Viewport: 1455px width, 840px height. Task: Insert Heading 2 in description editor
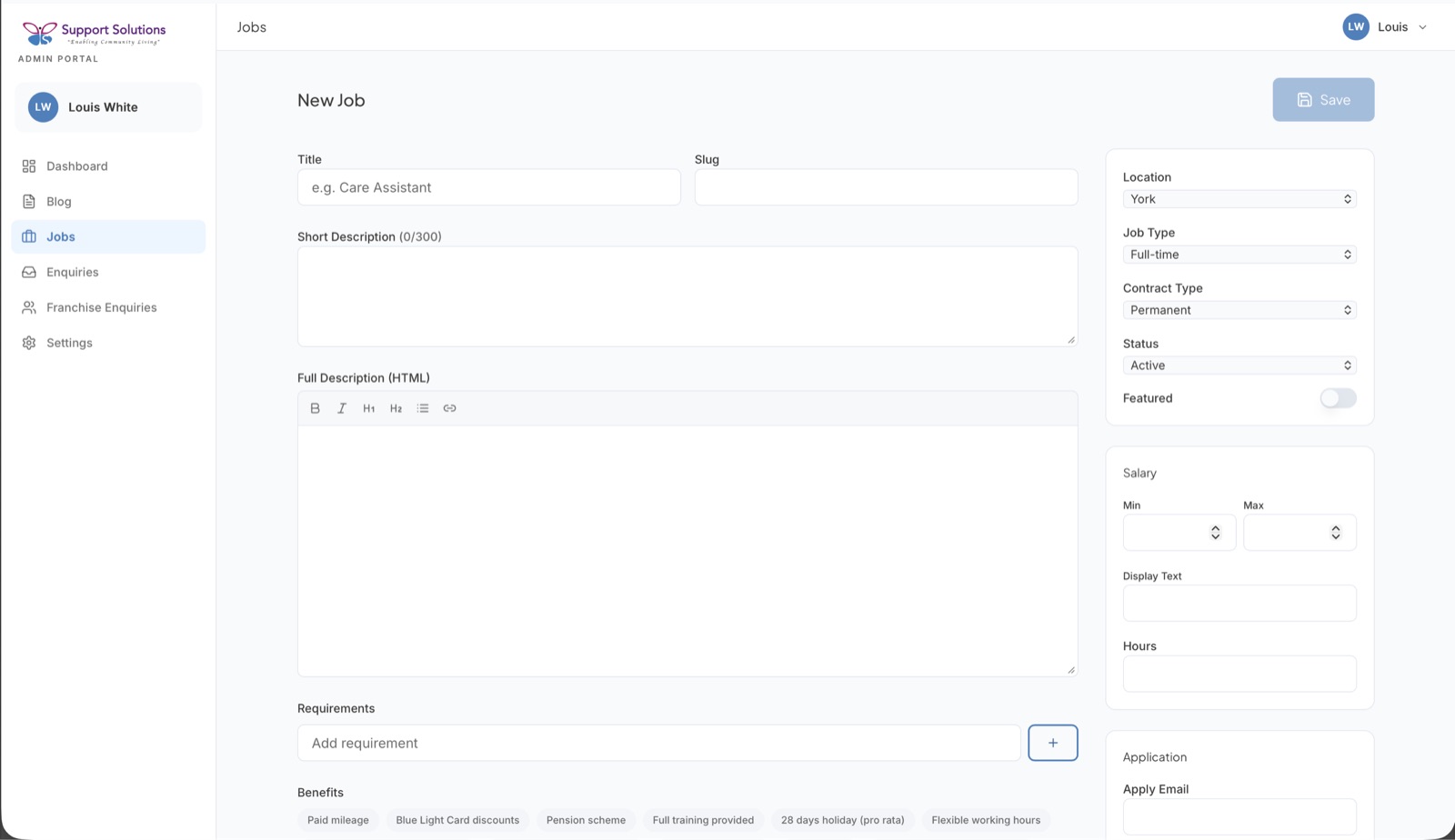click(x=396, y=408)
